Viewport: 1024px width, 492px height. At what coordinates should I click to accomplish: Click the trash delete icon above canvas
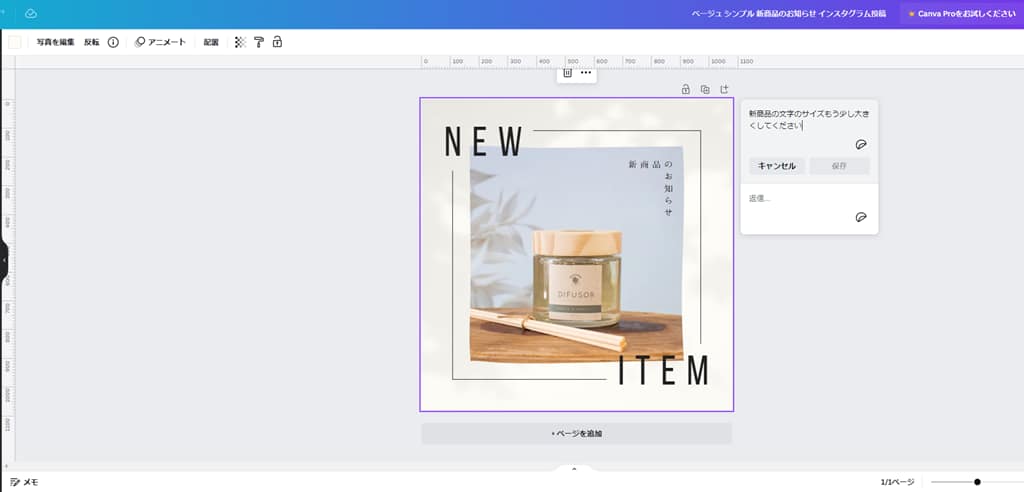coord(567,73)
